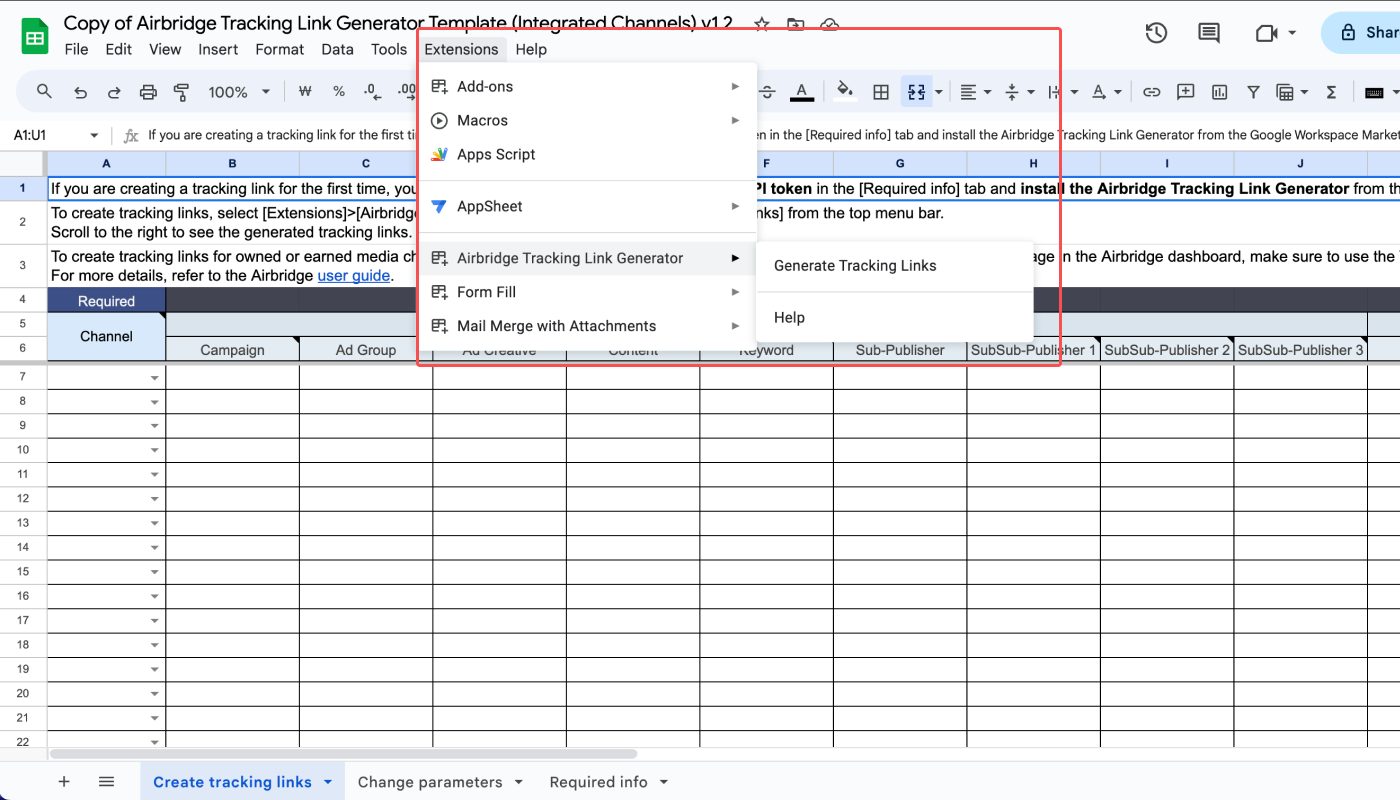Open horizontal align options
This screenshot has width=1400, height=800.
(x=975, y=92)
